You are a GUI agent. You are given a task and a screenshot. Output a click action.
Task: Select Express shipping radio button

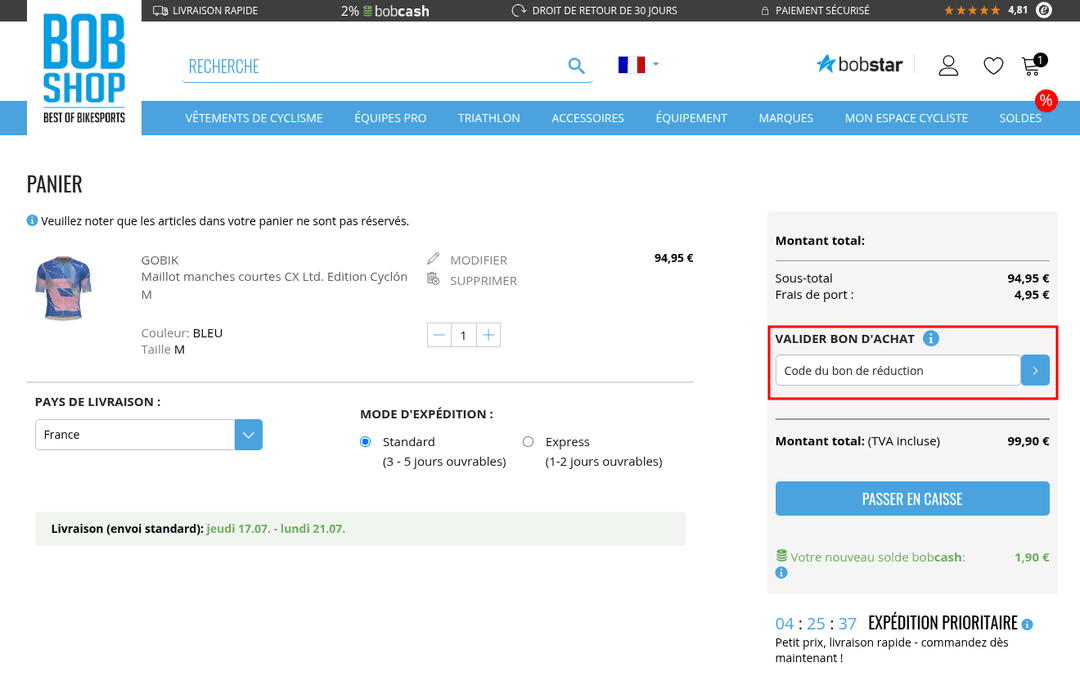point(528,442)
